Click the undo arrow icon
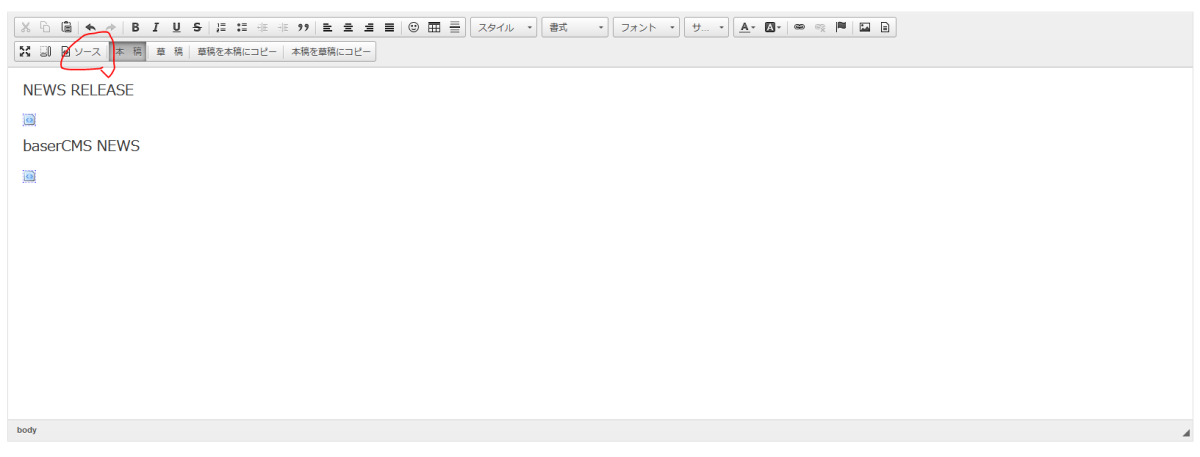Screen dimensions: 1200x457 91,28
